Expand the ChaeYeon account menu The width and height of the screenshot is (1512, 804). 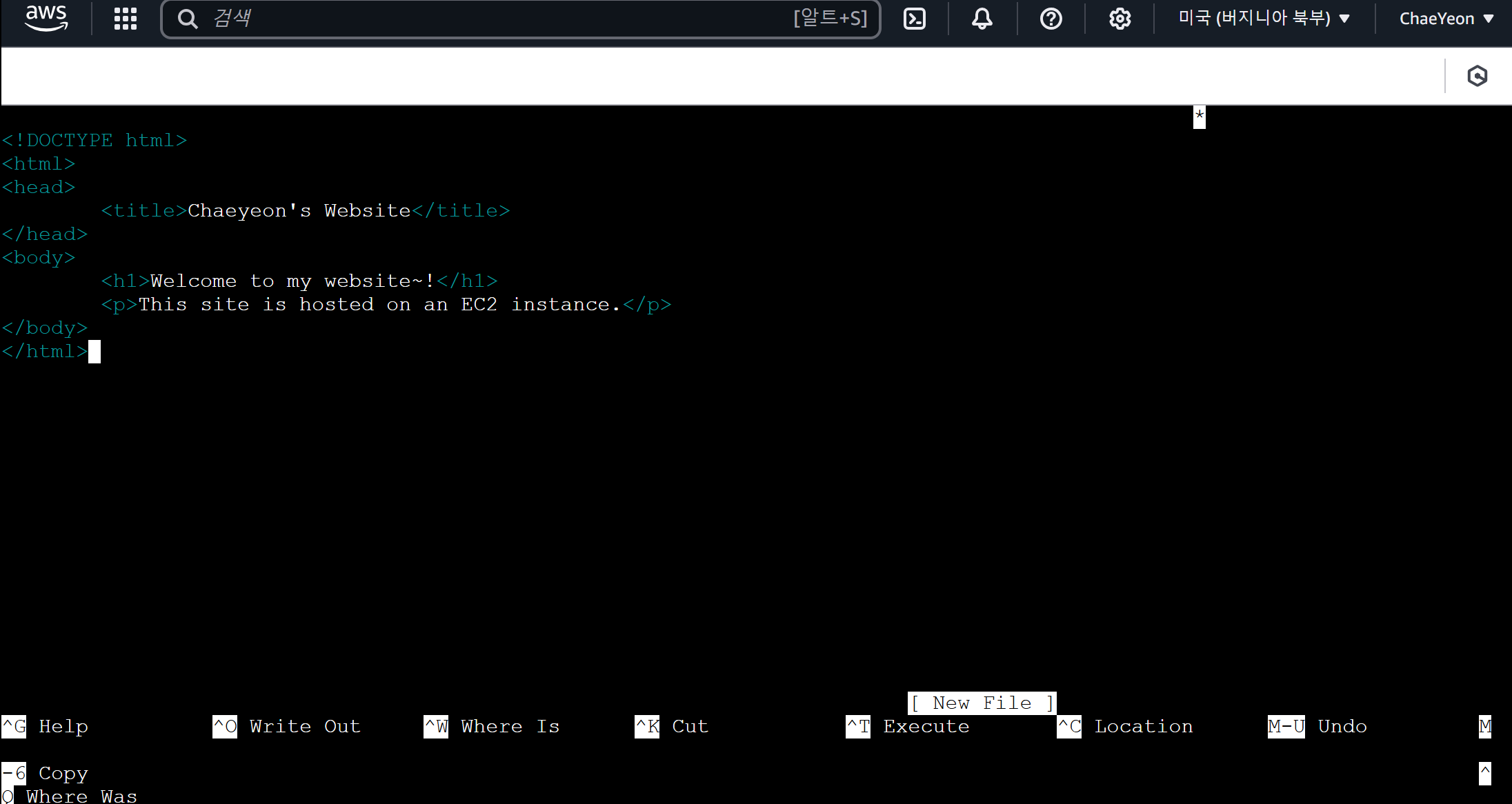(1446, 19)
